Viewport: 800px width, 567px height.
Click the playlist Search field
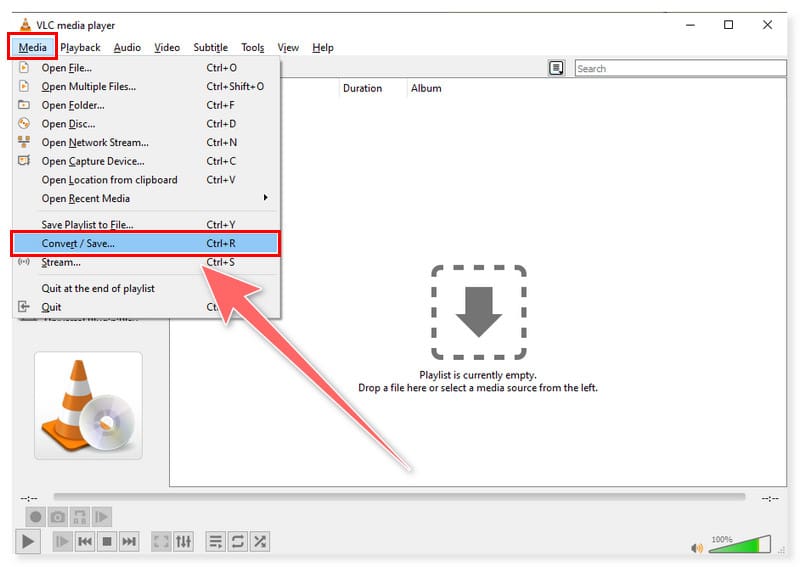(680, 68)
